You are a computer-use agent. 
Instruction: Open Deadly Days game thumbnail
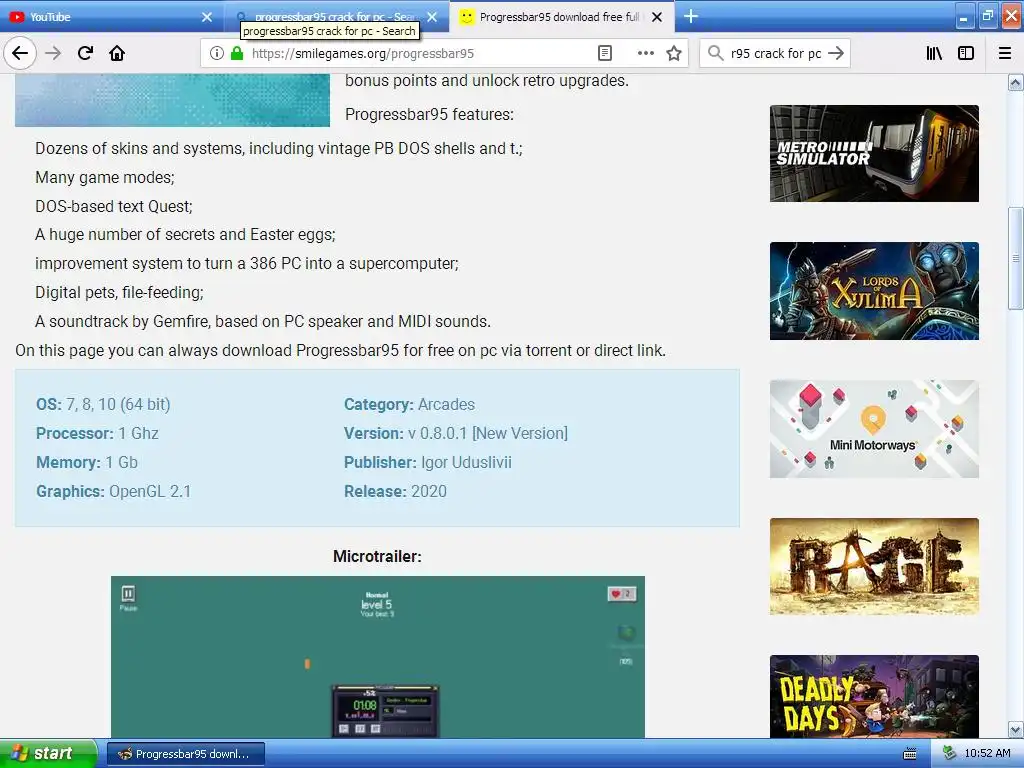874,696
